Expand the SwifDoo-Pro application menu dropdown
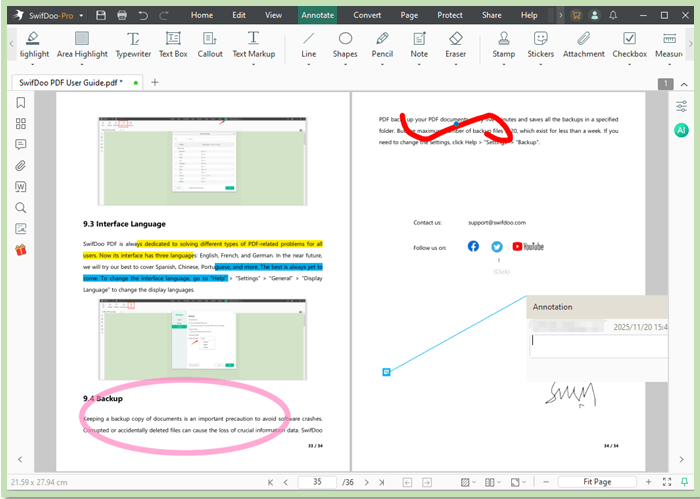The image size is (700, 499). (81, 16)
